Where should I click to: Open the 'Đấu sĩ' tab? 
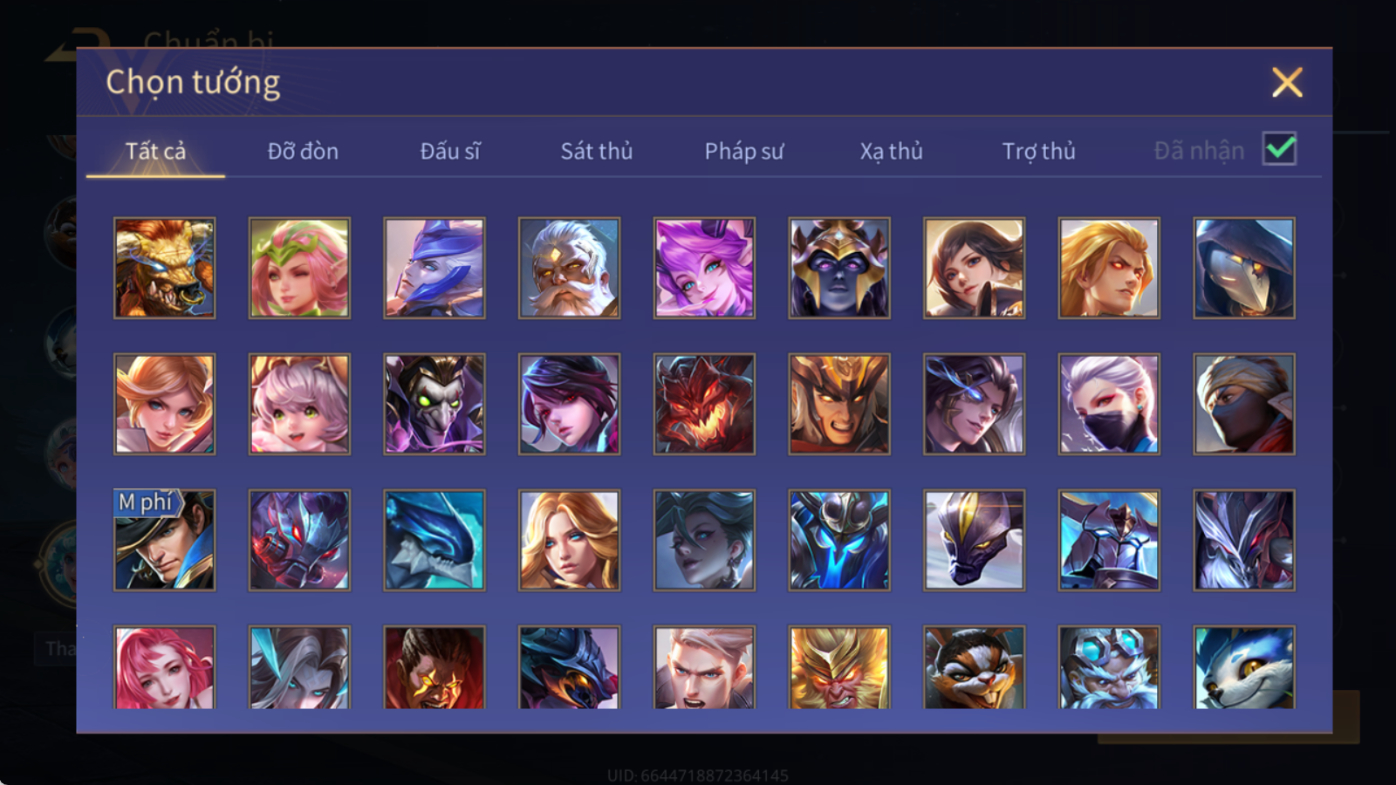(450, 151)
